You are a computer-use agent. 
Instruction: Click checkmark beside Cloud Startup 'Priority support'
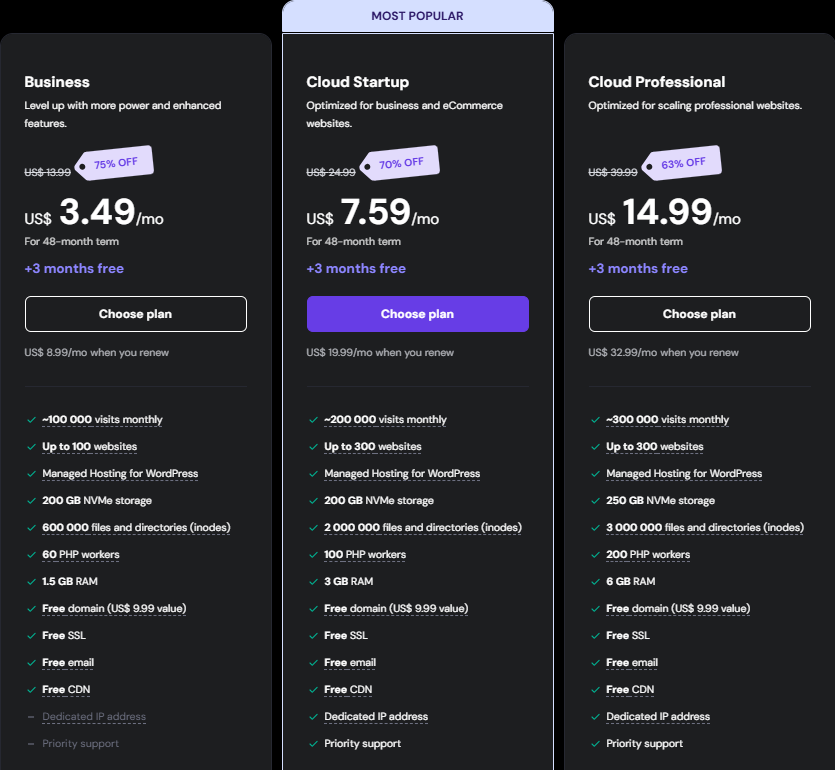coord(313,744)
